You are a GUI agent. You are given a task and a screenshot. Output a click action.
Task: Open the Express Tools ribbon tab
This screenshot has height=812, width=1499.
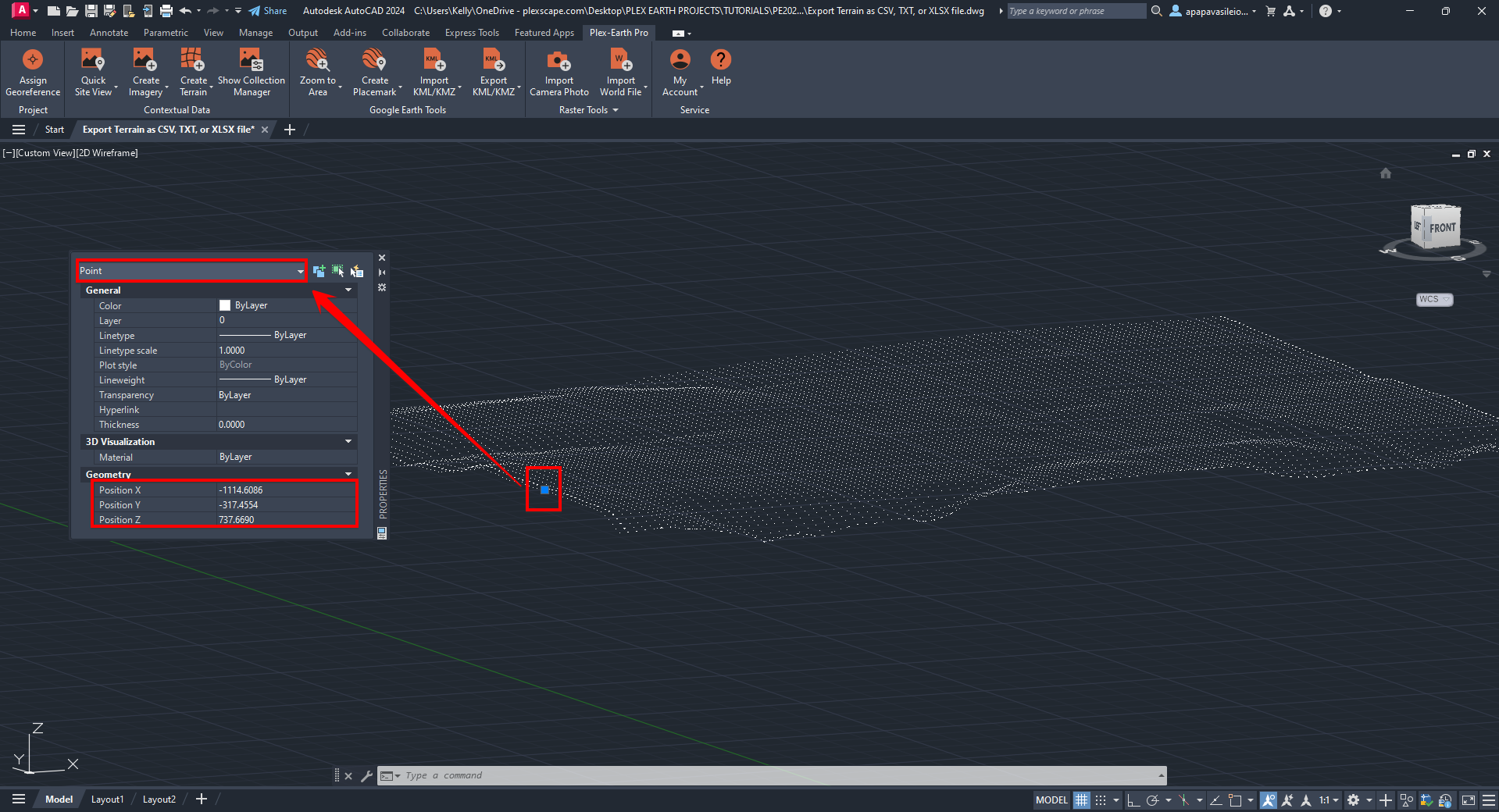(x=472, y=33)
